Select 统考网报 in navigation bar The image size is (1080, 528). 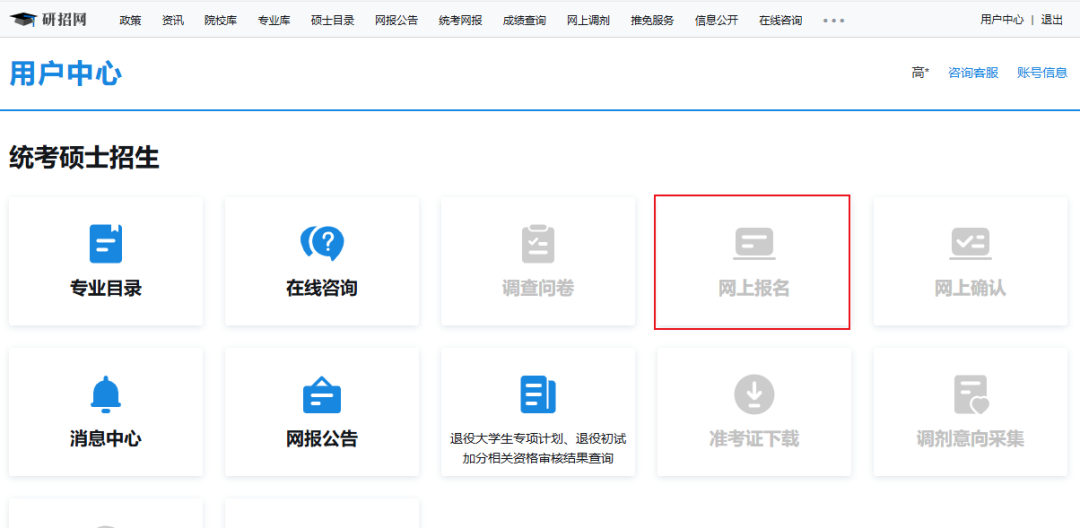pyautogui.click(x=461, y=20)
